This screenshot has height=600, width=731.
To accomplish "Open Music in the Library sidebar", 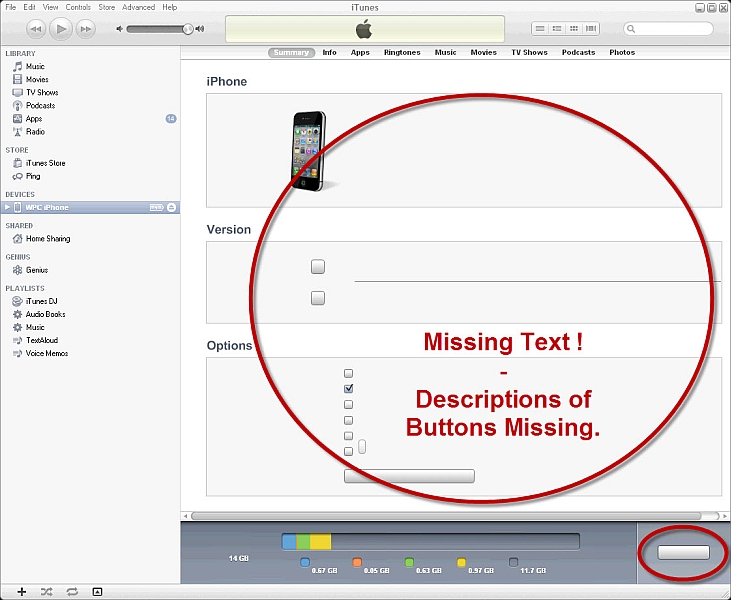I will pyautogui.click(x=35, y=66).
